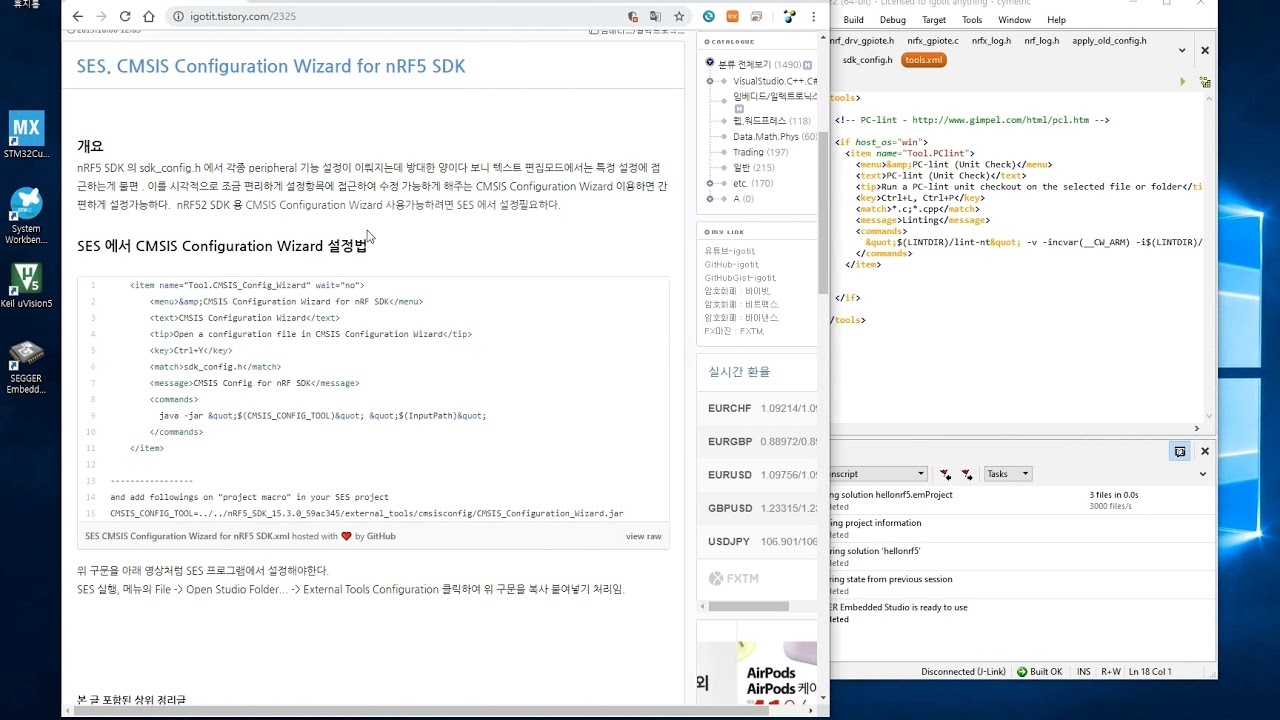Click the horizontal scrollbar under the FXTM widget
Viewport: 1280px width, 720px height.
click(x=749, y=606)
